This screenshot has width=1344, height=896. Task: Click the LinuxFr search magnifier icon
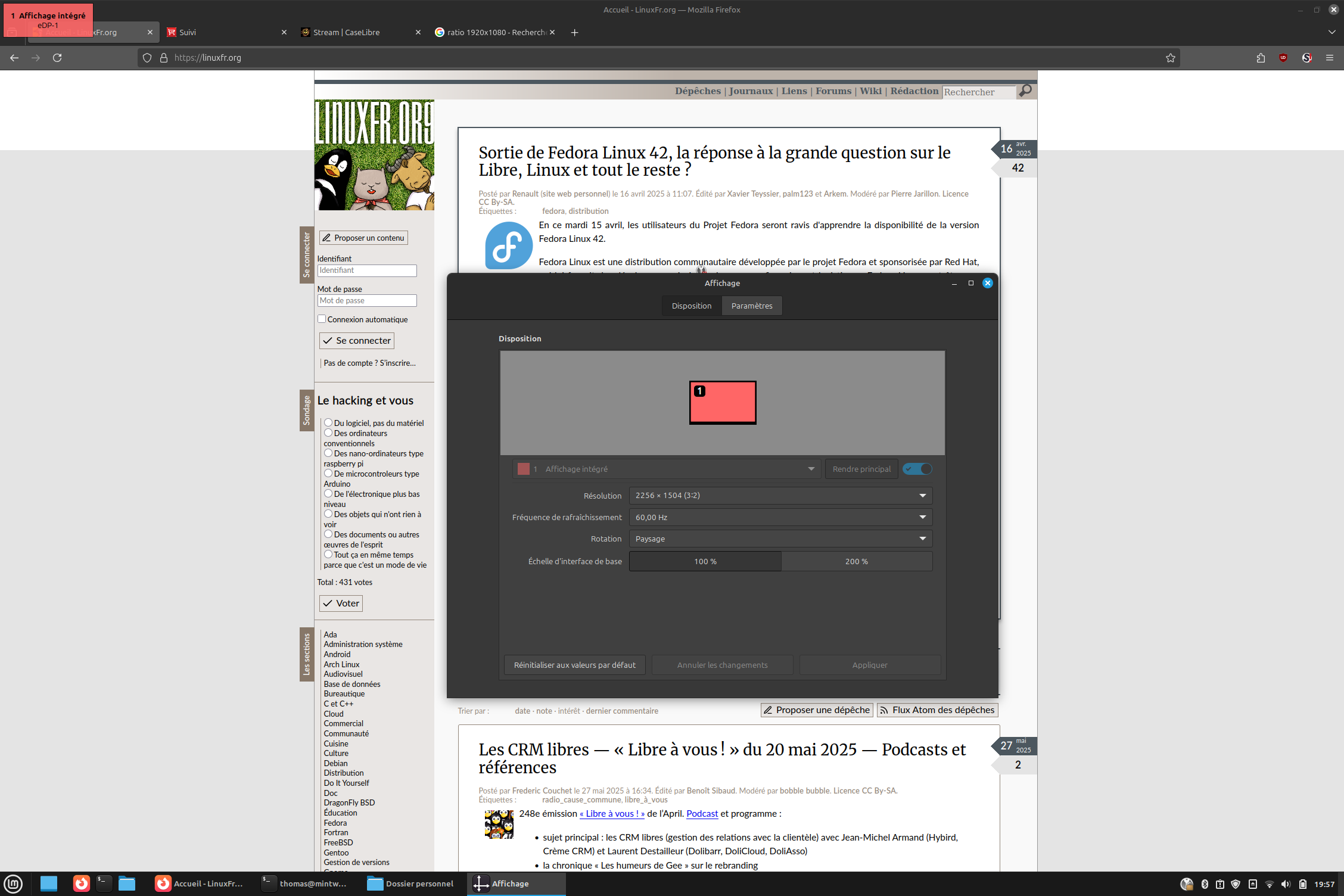tap(1025, 91)
